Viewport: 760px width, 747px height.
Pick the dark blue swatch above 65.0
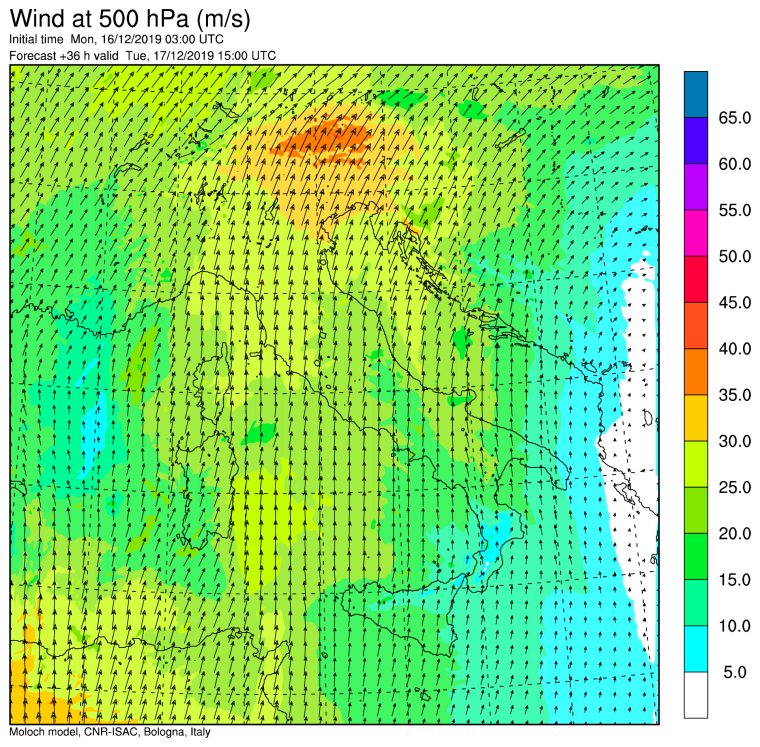click(696, 95)
